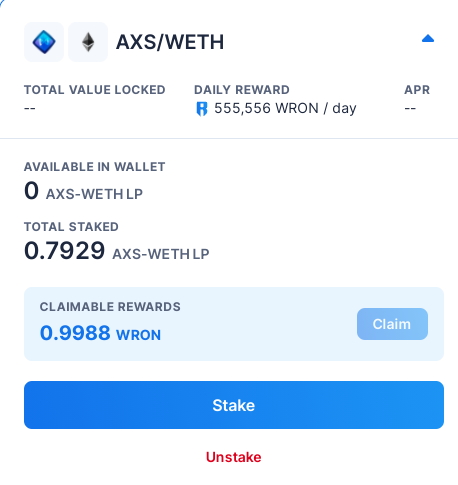This screenshot has height=485, width=458.
Task: Click the Daily Reward heading
Action: 242,90
